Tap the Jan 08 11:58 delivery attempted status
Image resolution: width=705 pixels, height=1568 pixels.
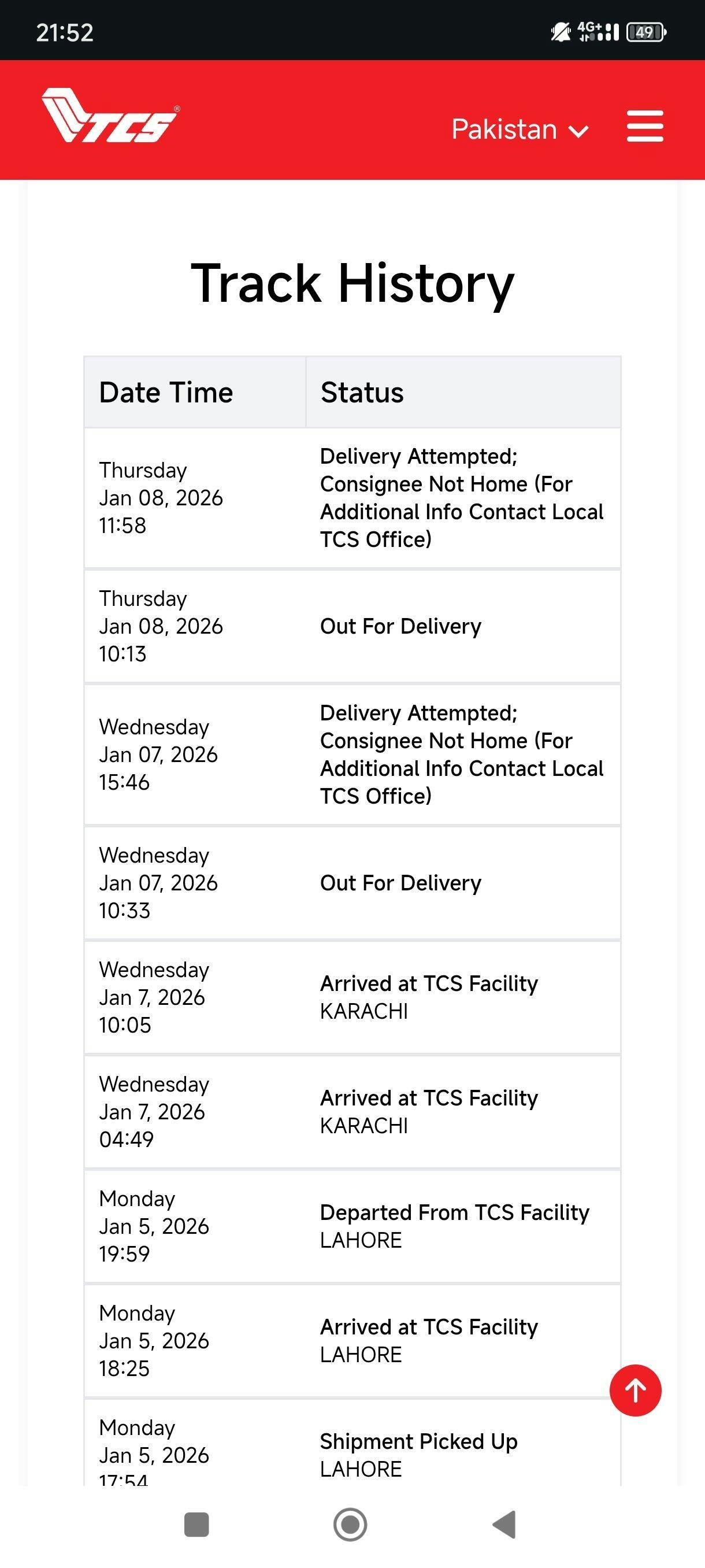(x=461, y=498)
